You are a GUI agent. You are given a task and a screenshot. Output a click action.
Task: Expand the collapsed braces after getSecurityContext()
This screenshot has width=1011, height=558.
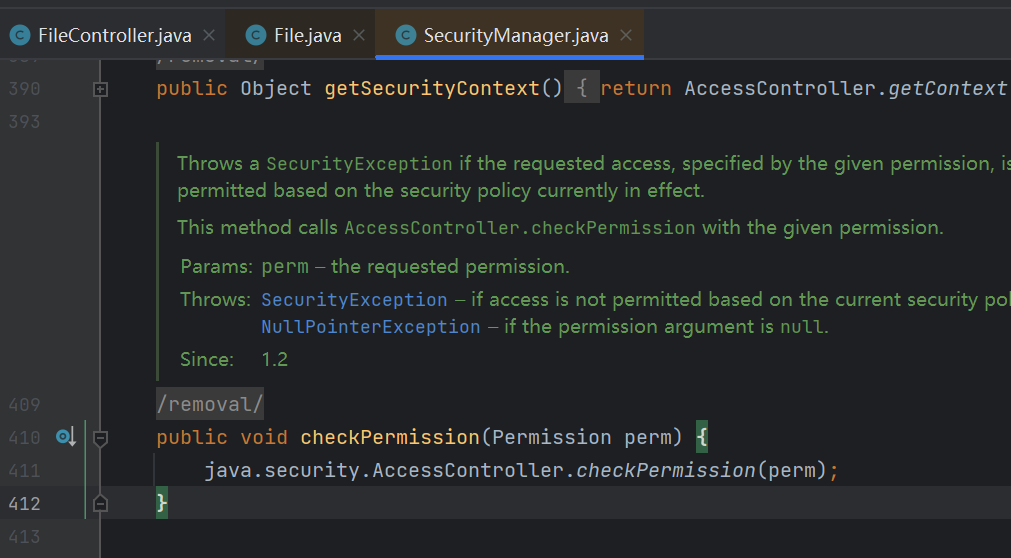582,88
